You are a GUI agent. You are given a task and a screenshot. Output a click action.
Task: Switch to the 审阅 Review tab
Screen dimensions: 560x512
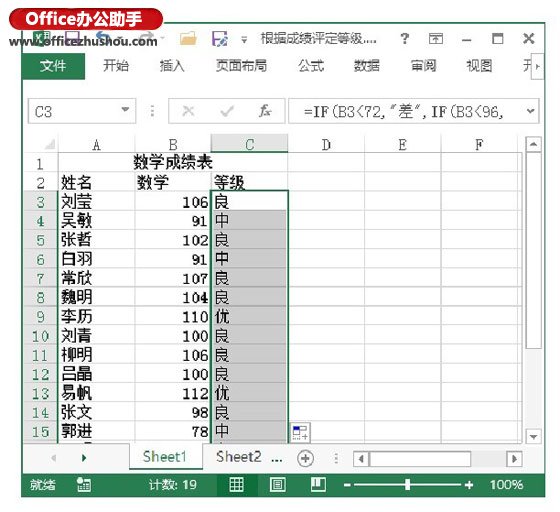423,66
